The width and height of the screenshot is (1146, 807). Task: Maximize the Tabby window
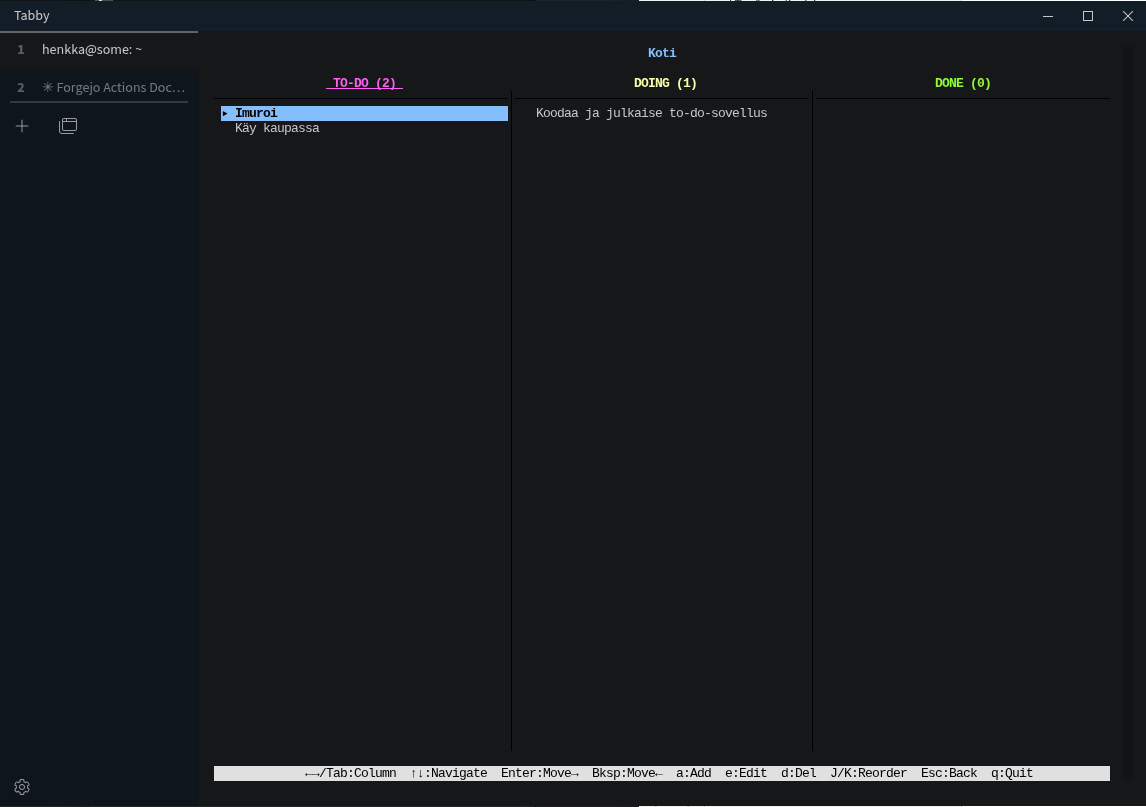[x=1088, y=16]
